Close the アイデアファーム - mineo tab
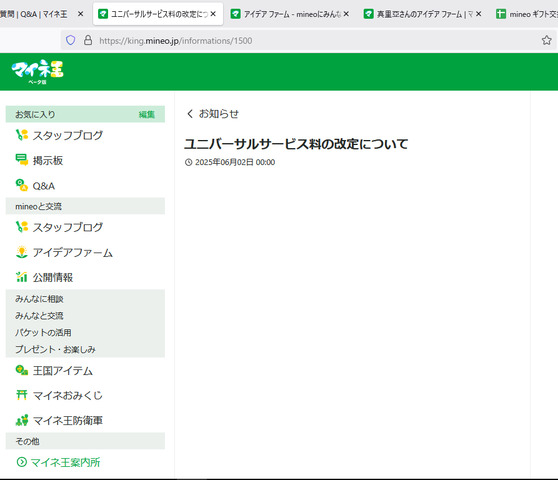Screen dimensions: 558x480 [x=346, y=14]
